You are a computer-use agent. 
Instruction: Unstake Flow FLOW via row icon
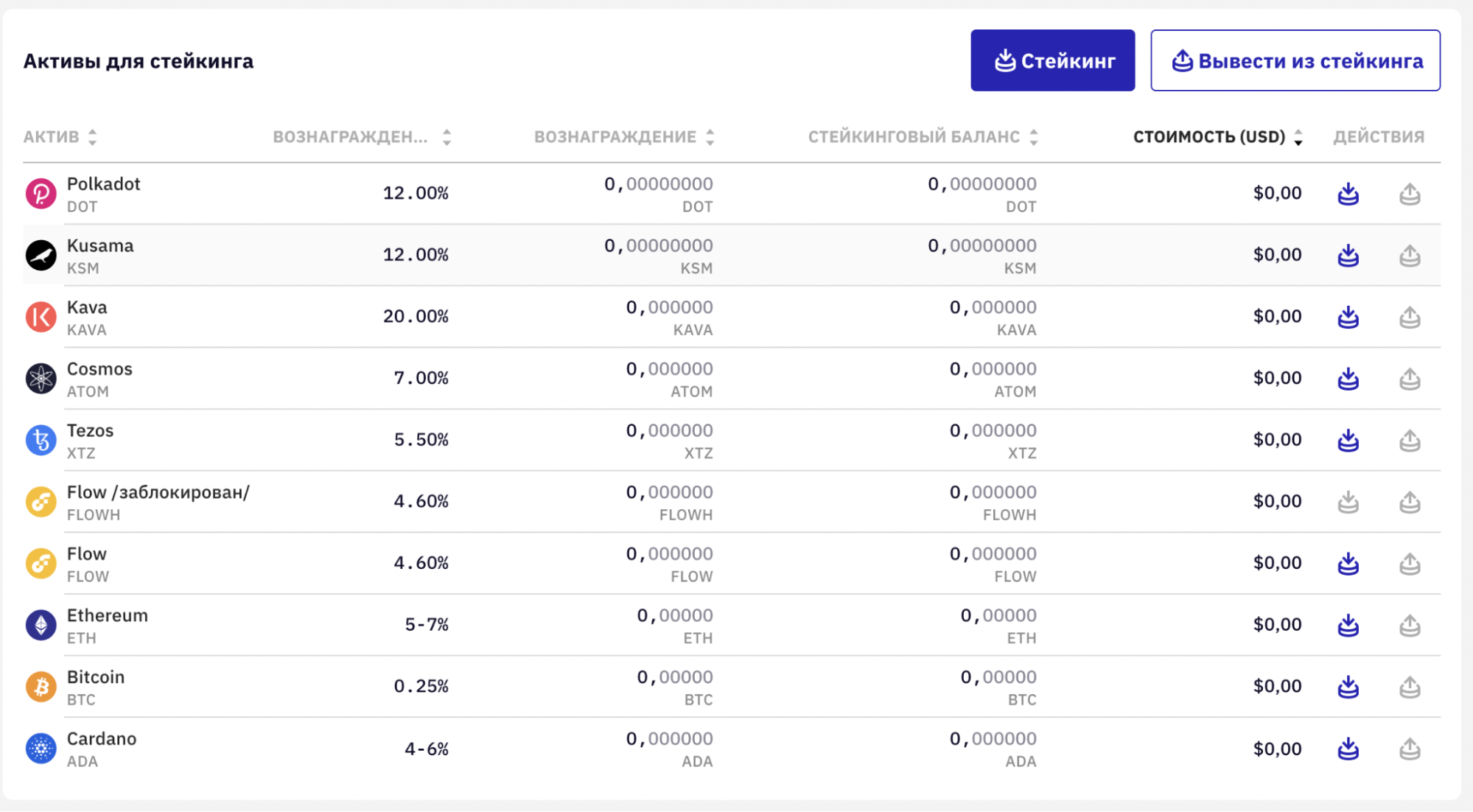click(1409, 564)
